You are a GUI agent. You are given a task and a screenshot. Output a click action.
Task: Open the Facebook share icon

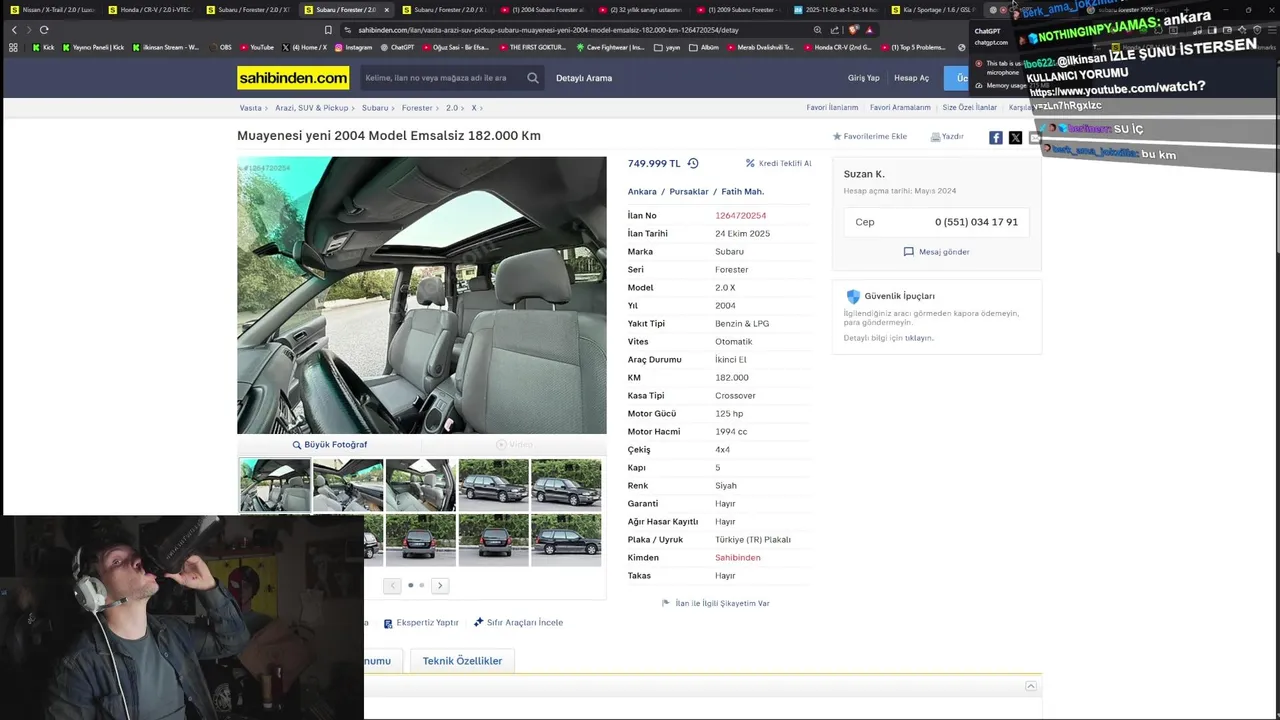(x=996, y=138)
